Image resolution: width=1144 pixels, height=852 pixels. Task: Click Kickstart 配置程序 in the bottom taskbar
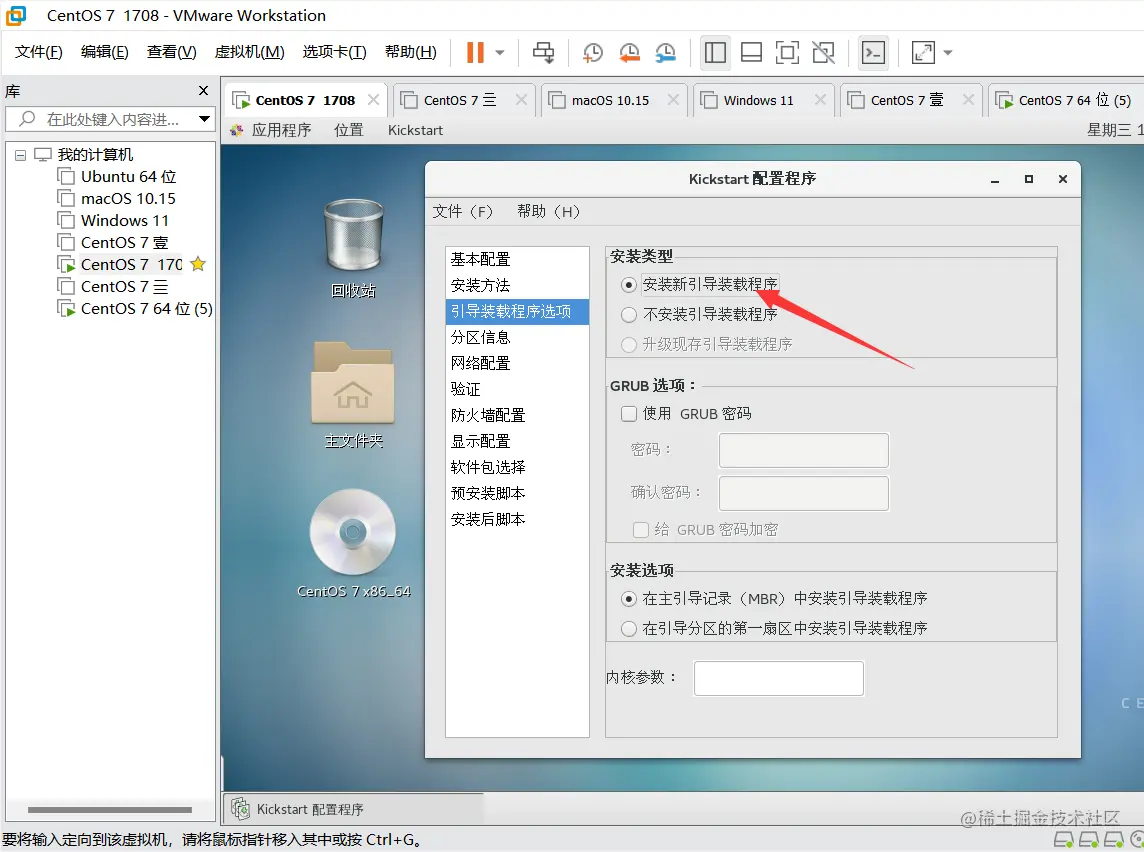pyautogui.click(x=352, y=809)
